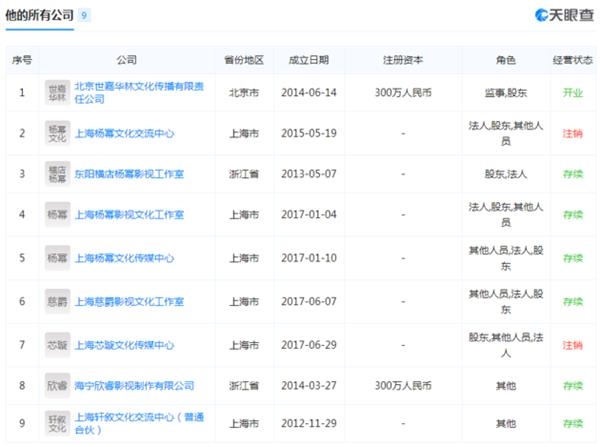Click the 轩叙文化 logo thumbnail

tap(57, 423)
